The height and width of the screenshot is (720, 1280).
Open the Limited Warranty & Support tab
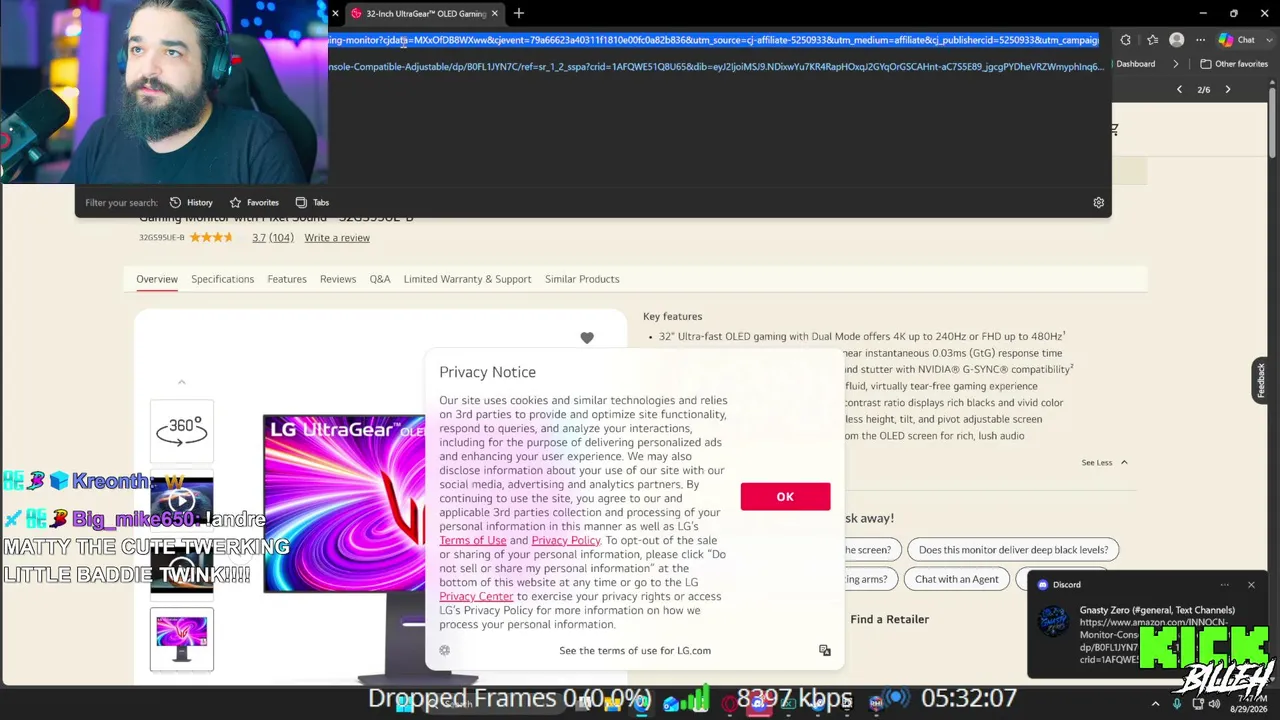[467, 279]
